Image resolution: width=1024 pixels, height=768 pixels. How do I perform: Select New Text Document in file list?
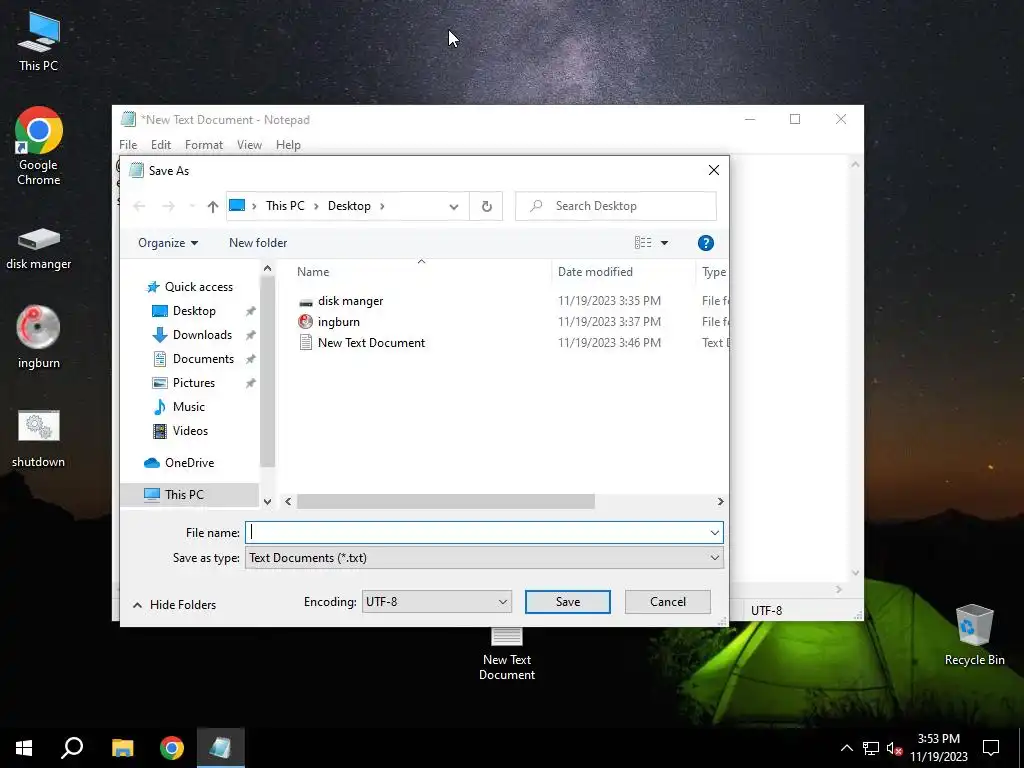[371, 343]
